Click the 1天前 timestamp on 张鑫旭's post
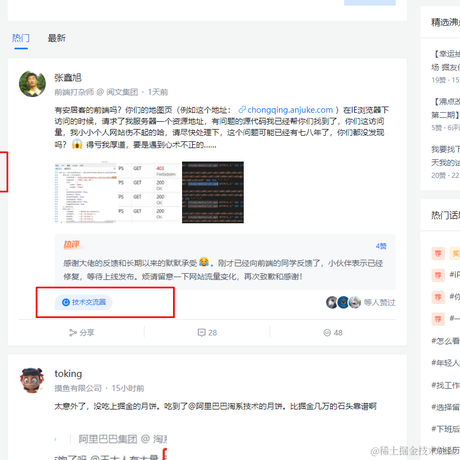 (x=158, y=92)
